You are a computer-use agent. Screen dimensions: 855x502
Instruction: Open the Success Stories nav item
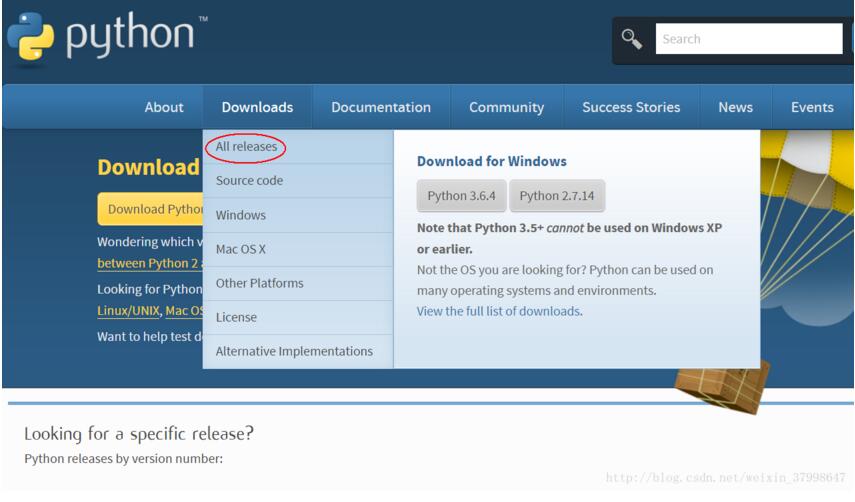click(x=631, y=107)
